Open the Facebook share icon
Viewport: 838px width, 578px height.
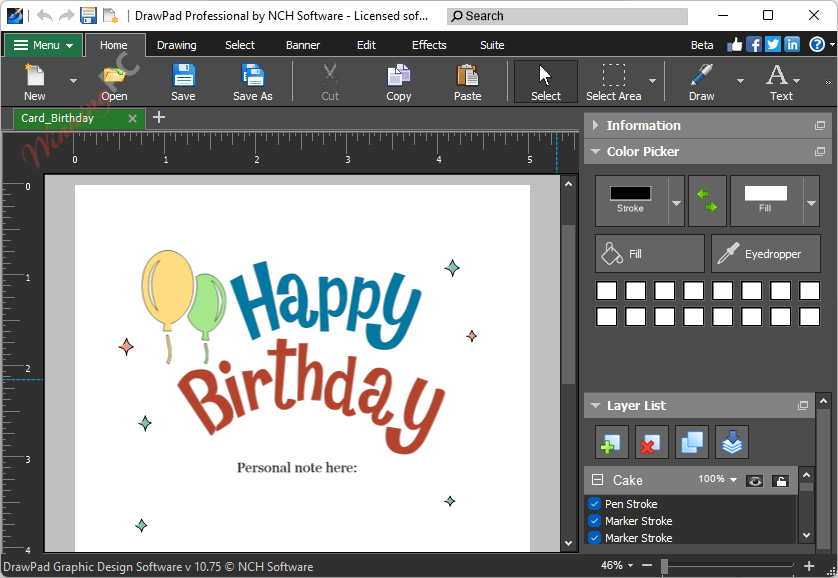754,45
